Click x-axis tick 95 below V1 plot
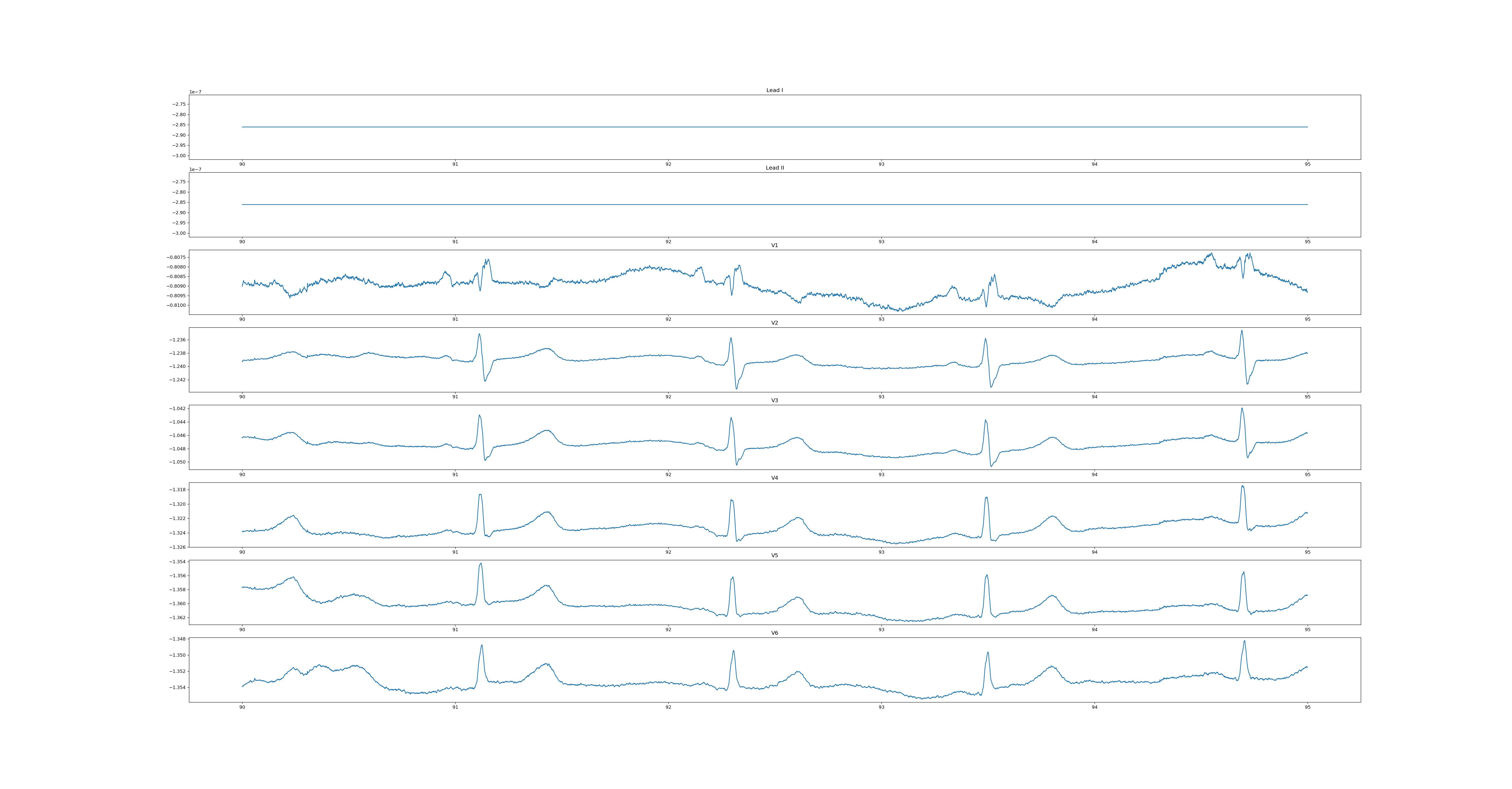 point(1307,319)
